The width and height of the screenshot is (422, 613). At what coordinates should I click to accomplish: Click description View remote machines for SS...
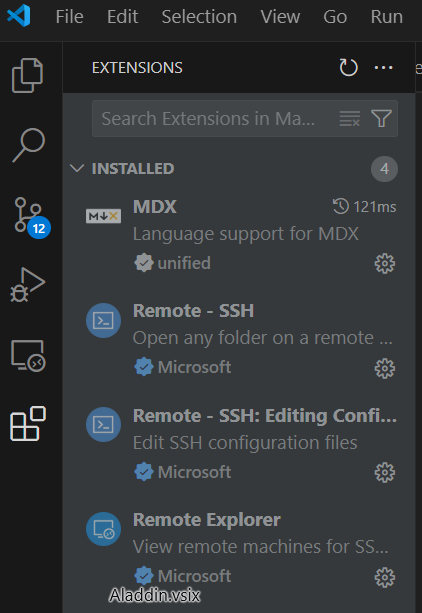pyautogui.click(x=261, y=547)
